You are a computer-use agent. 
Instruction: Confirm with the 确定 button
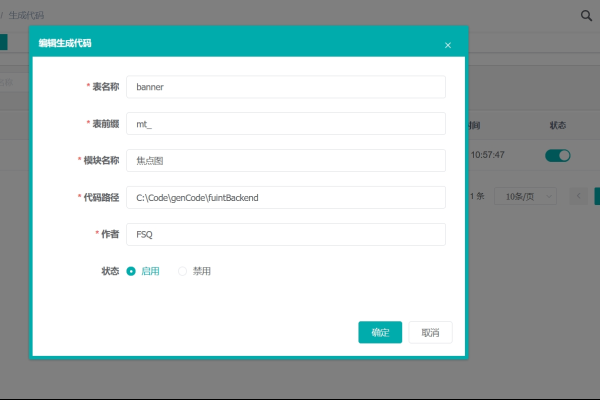(380, 332)
